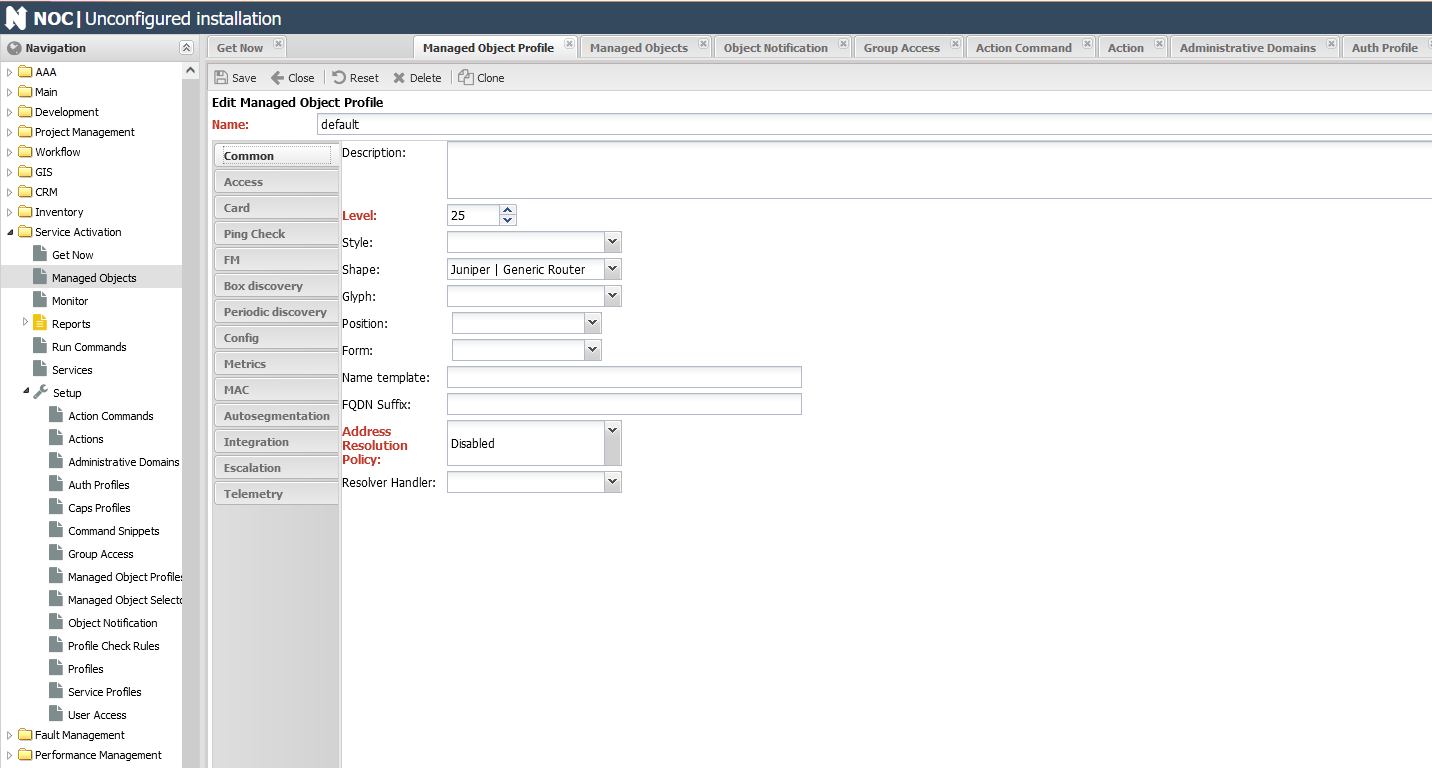Open Get Now in navigation tree
This screenshot has width=1432, height=768.
(x=72, y=255)
